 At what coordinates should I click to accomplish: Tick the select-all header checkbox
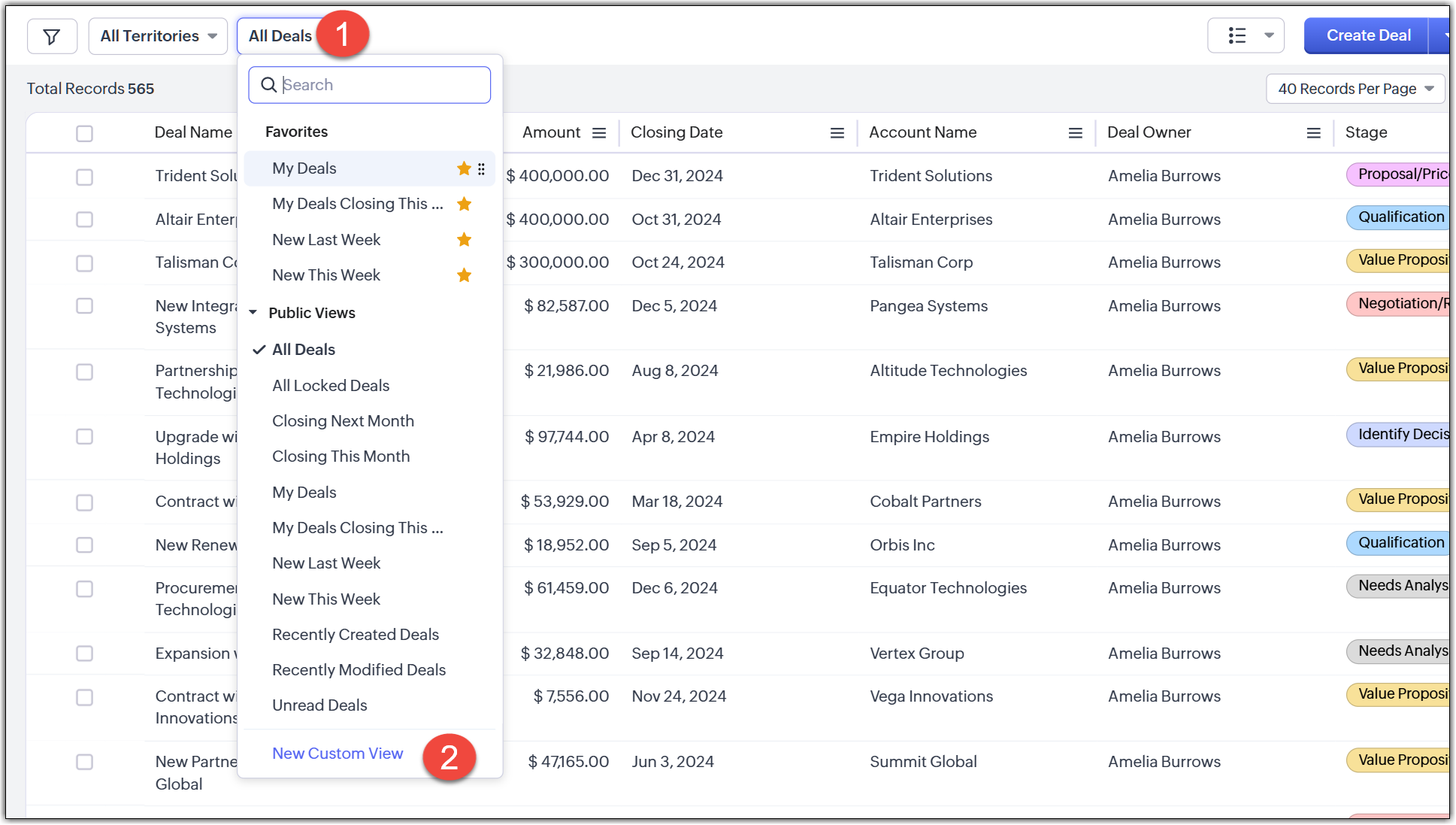(x=84, y=133)
